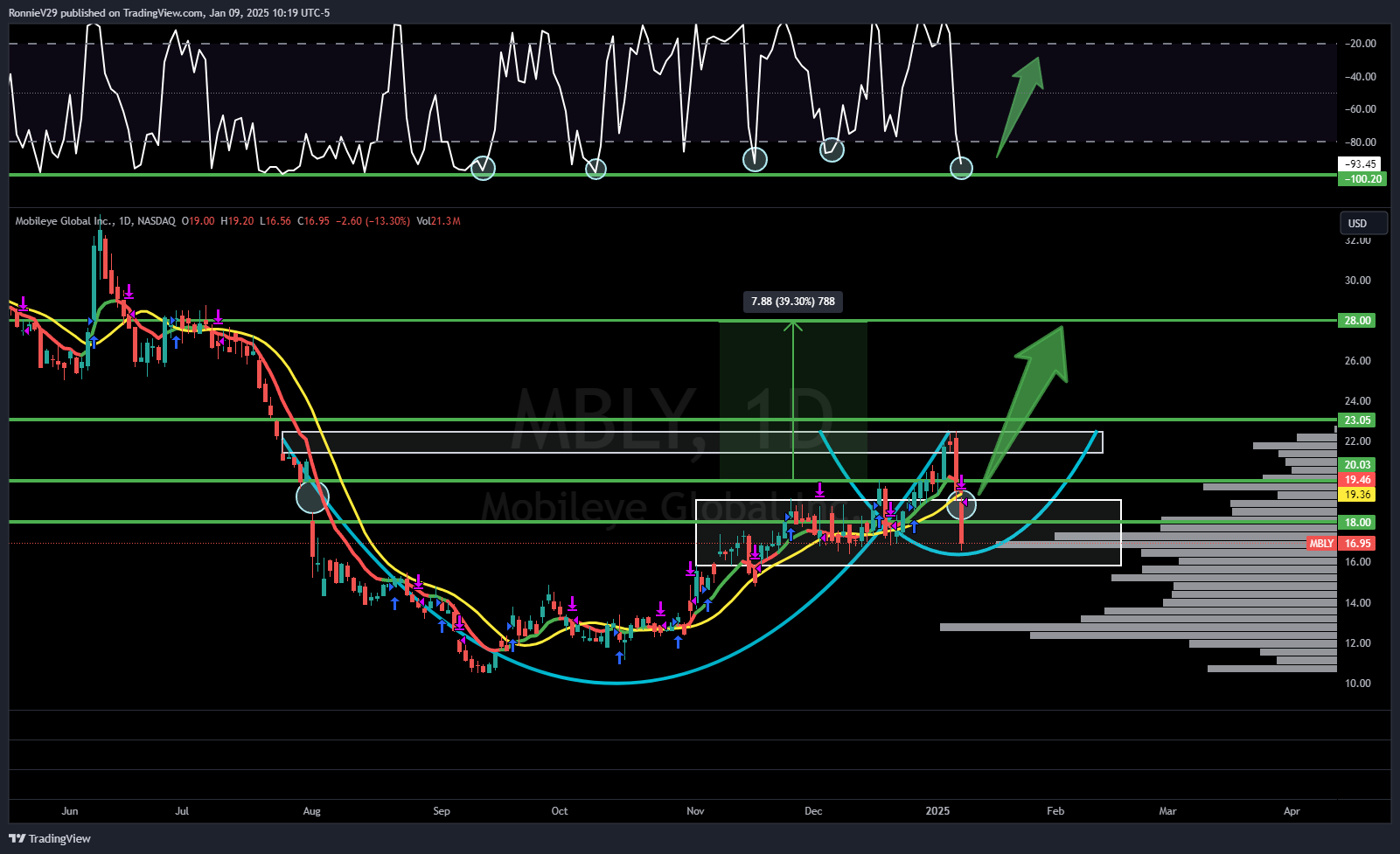The width and height of the screenshot is (1400, 854).
Task: Click the 10.00 price scale value
Action: click(1357, 684)
